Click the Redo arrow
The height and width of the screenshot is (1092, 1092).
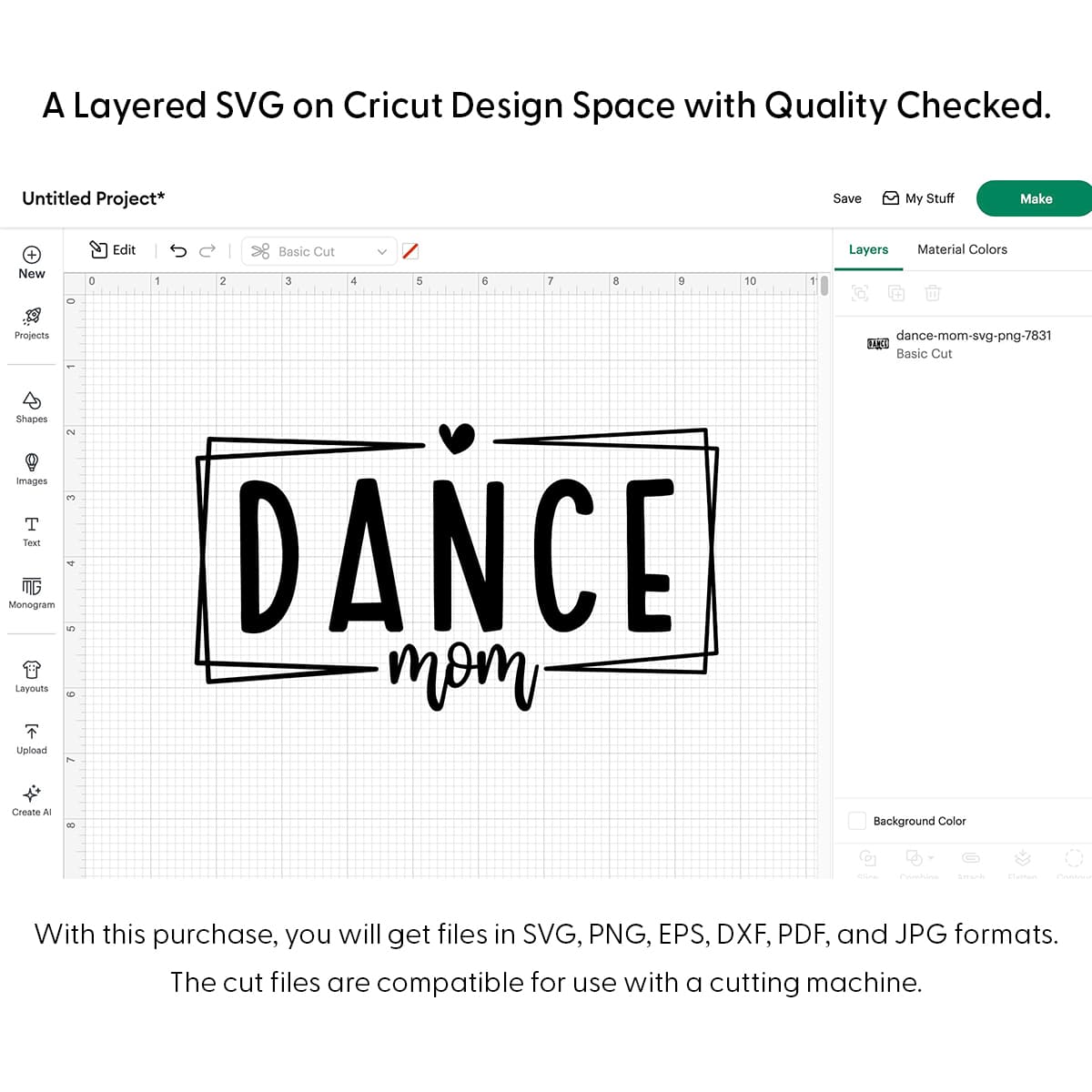click(x=207, y=251)
